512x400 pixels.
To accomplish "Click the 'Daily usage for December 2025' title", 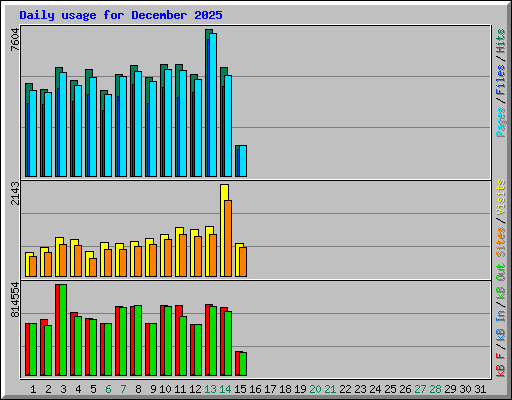I will tap(121, 15).
